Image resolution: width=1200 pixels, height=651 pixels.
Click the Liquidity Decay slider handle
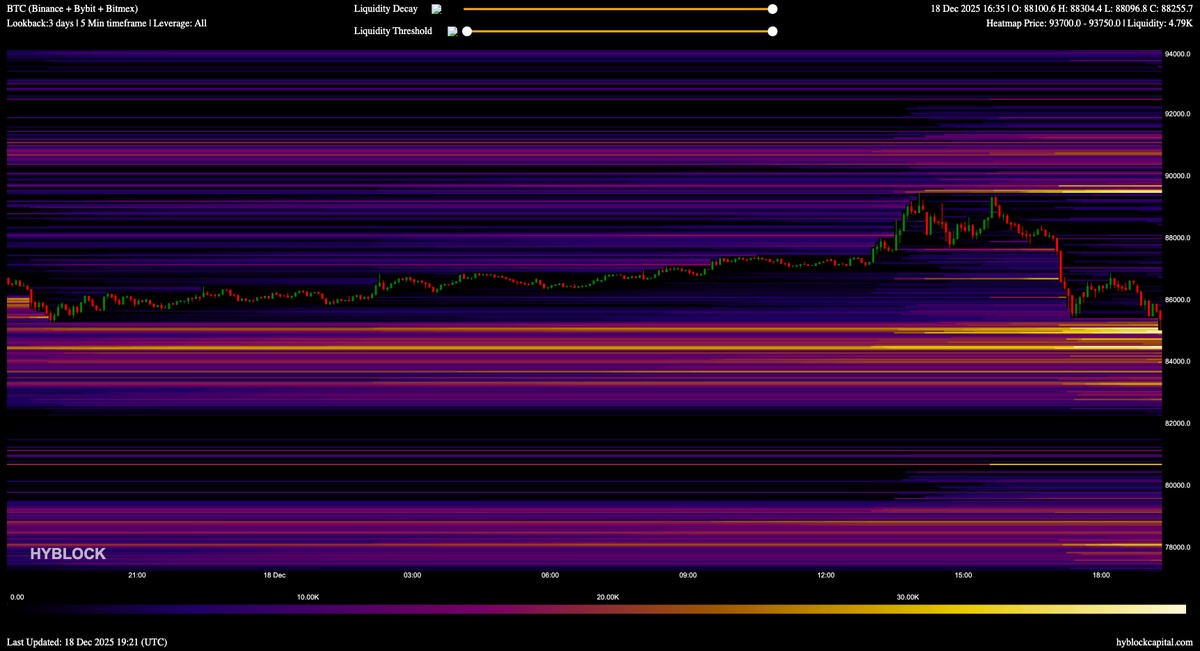(x=772, y=9)
